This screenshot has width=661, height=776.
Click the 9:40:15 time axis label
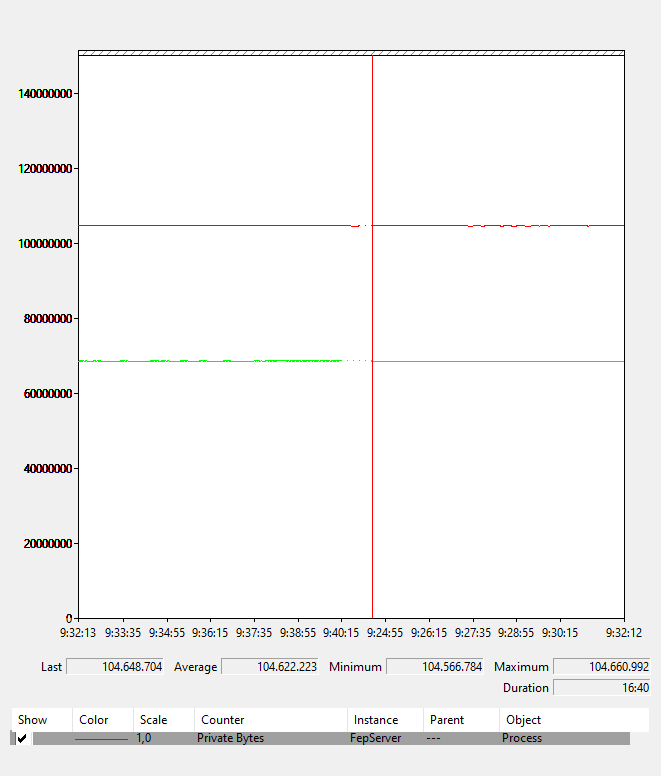341,632
